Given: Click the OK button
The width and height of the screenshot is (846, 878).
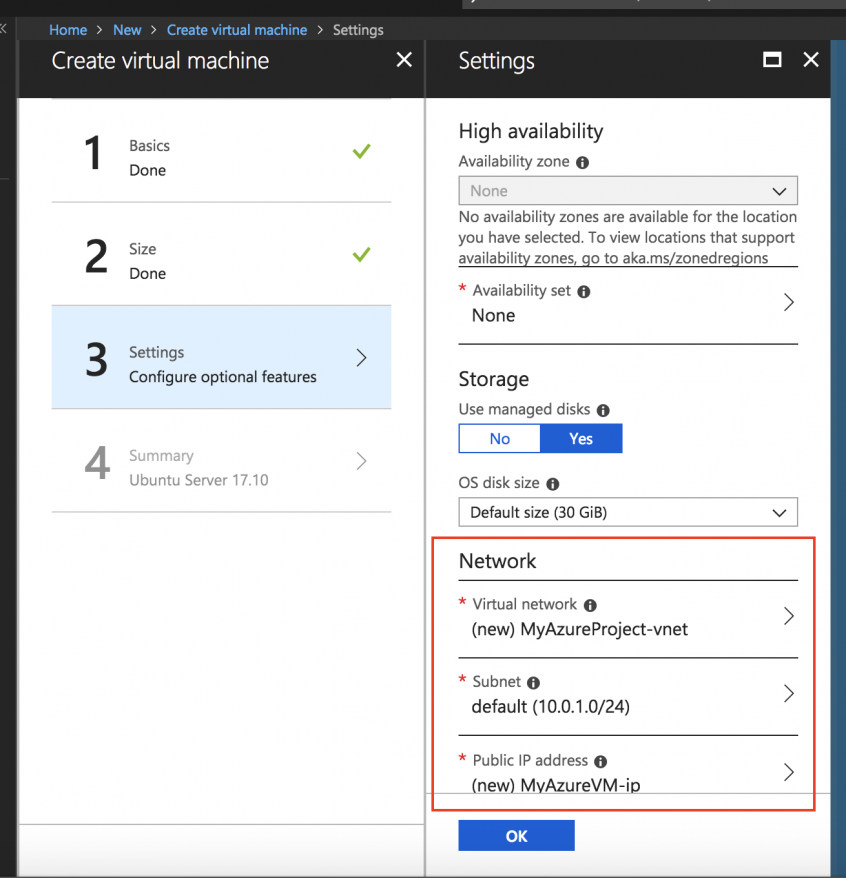Looking at the screenshot, I should [x=516, y=835].
